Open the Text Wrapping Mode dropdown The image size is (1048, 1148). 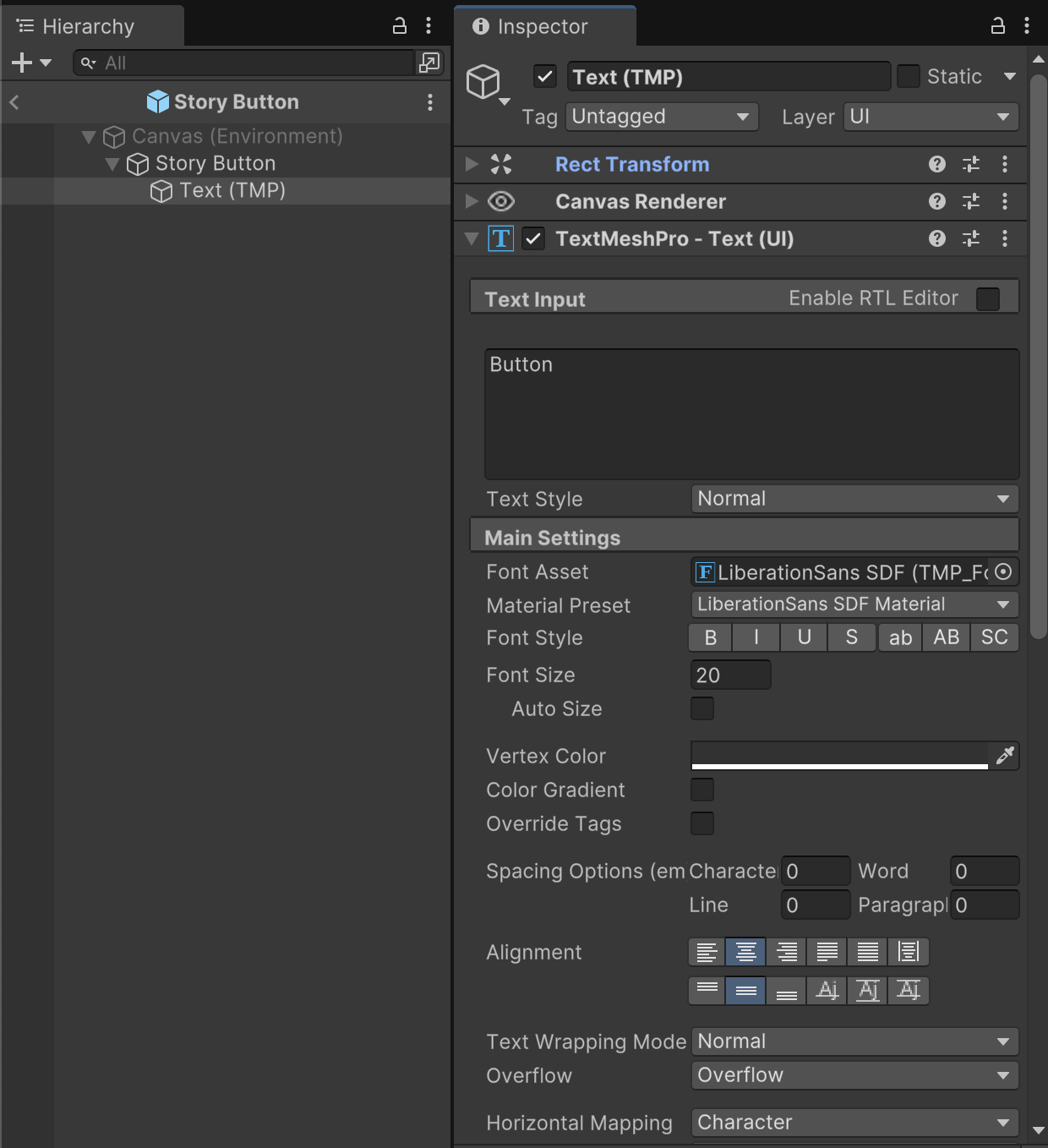pos(854,1041)
